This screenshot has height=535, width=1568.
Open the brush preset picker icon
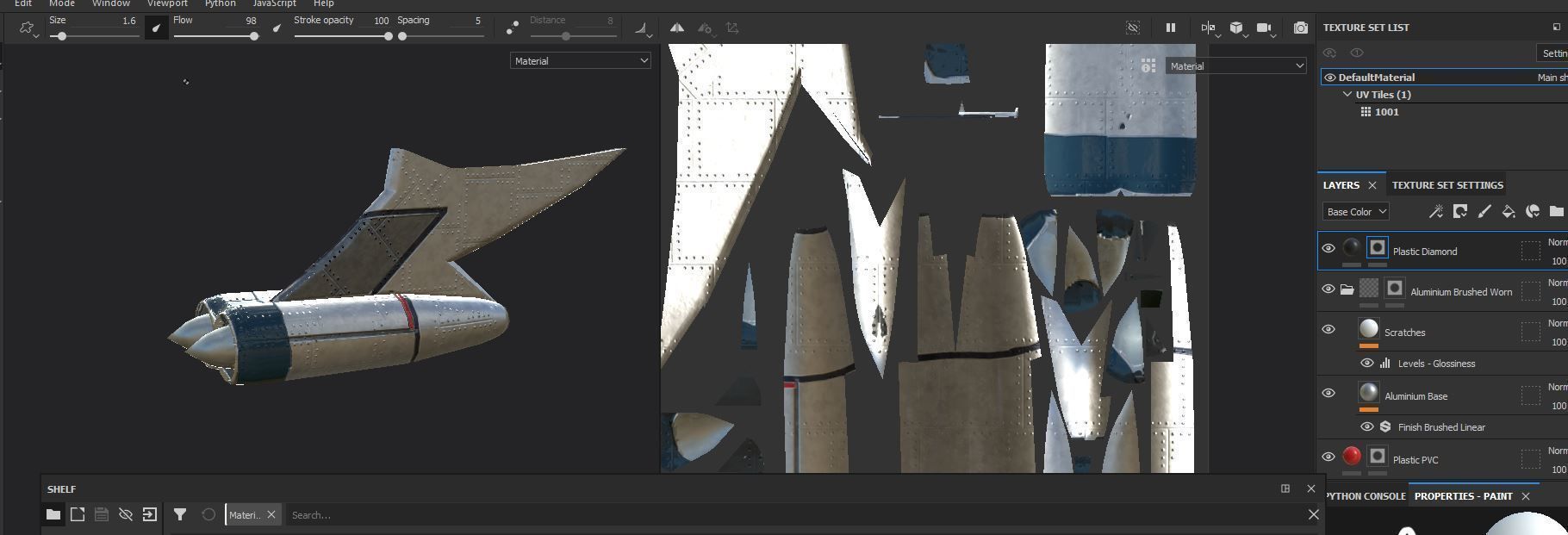pyautogui.click(x=28, y=28)
